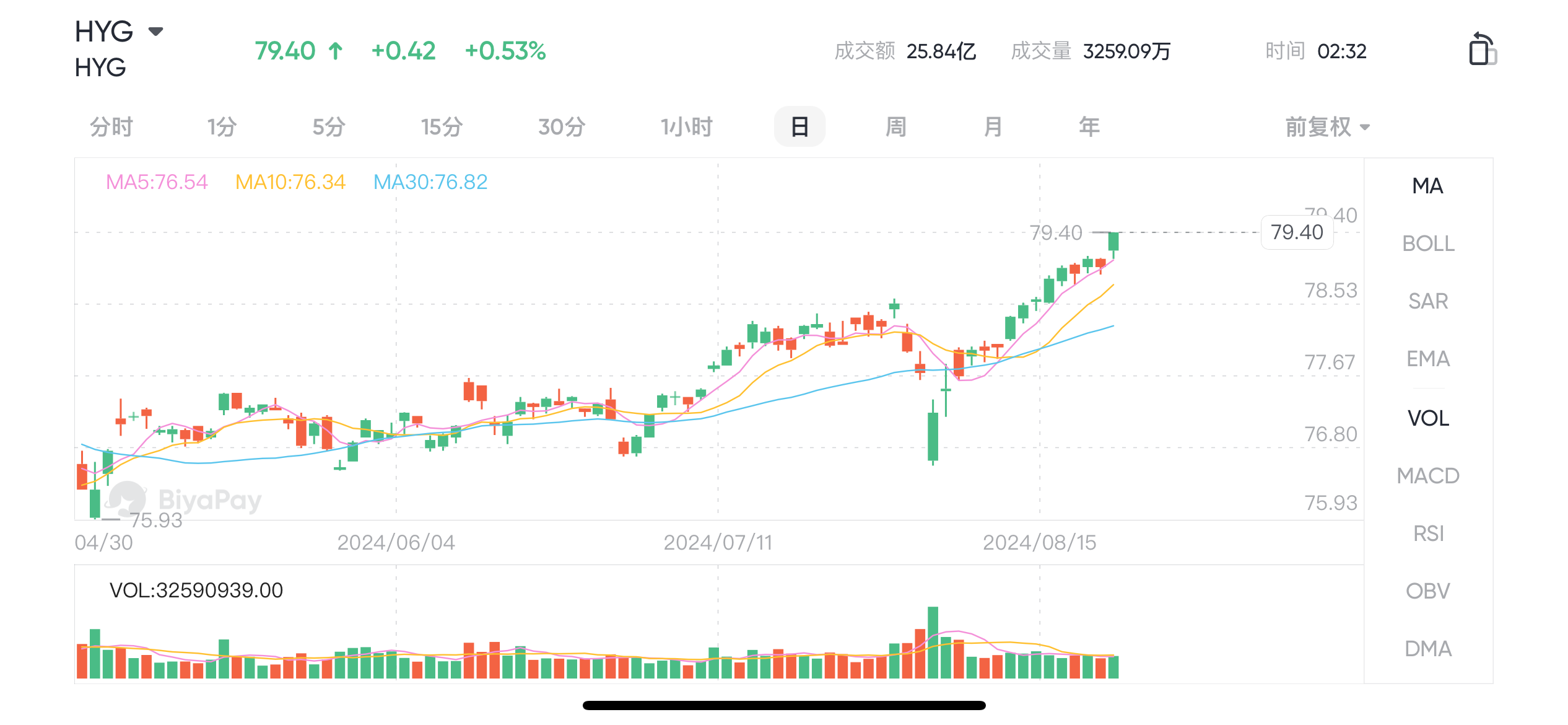The height and width of the screenshot is (725, 1568).
Task: Switch to the 周 weekly tab
Action: click(x=896, y=127)
